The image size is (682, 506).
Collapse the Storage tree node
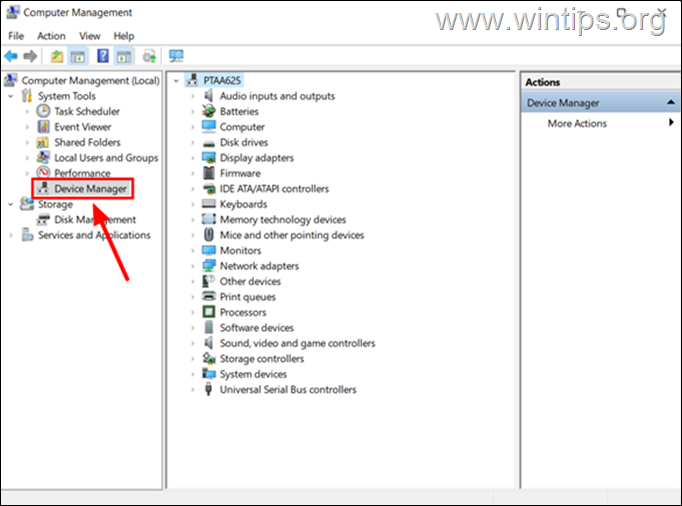pos(11,204)
